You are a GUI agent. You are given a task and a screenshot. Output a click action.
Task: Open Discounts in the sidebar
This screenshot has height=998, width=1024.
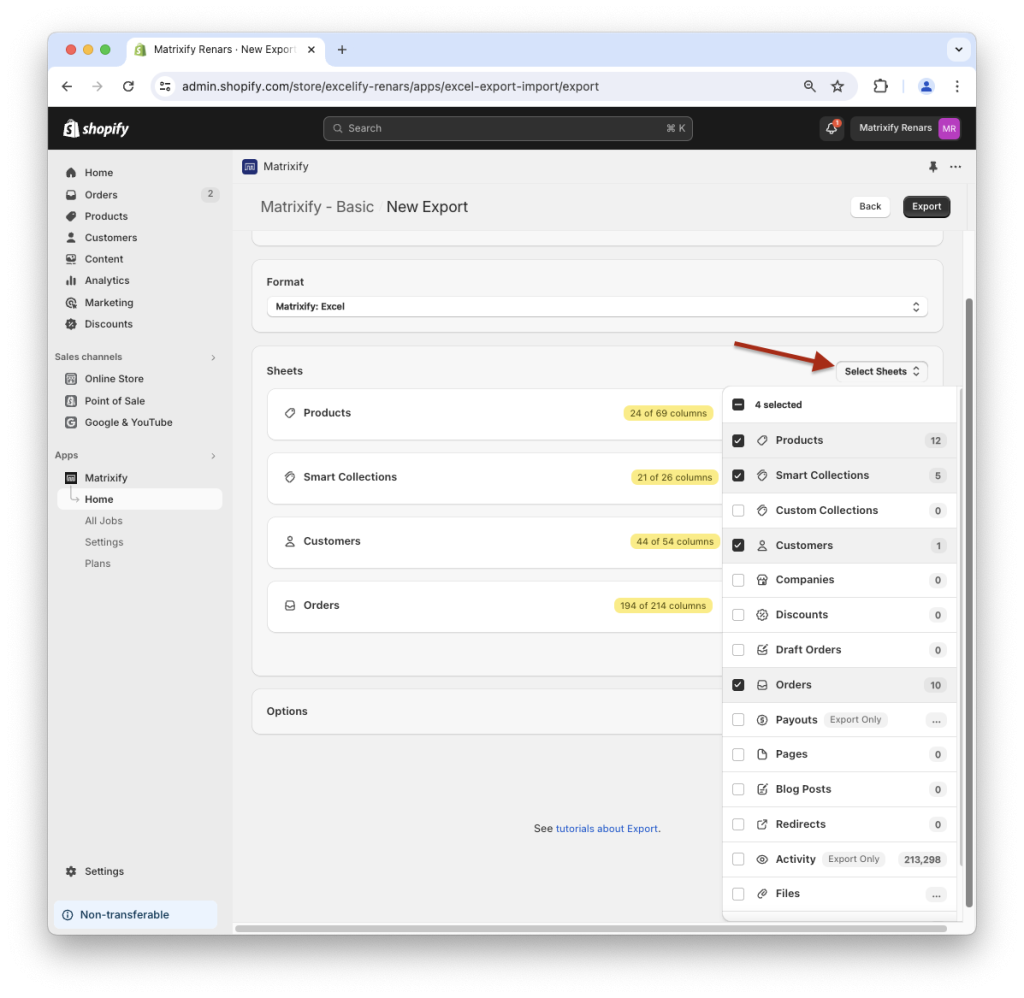[x=107, y=323]
